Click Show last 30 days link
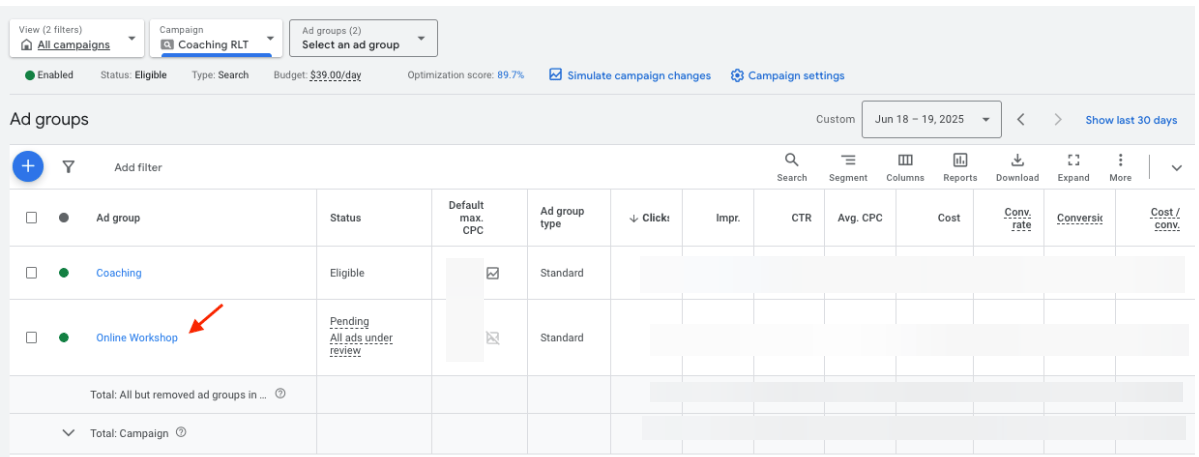The image size is (1199, 457). point(1131,120)
